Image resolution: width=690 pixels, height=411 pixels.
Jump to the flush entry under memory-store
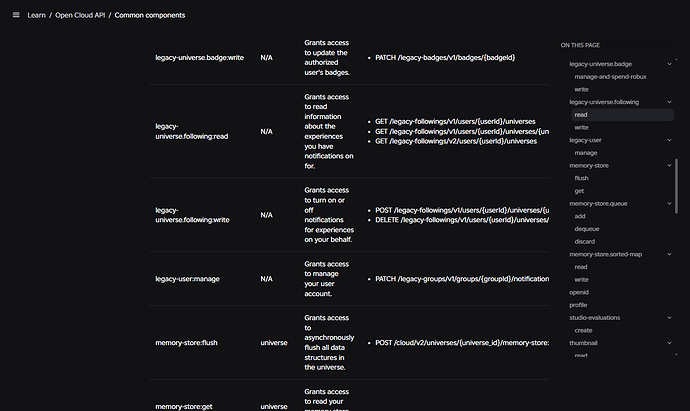pos(581,178)
